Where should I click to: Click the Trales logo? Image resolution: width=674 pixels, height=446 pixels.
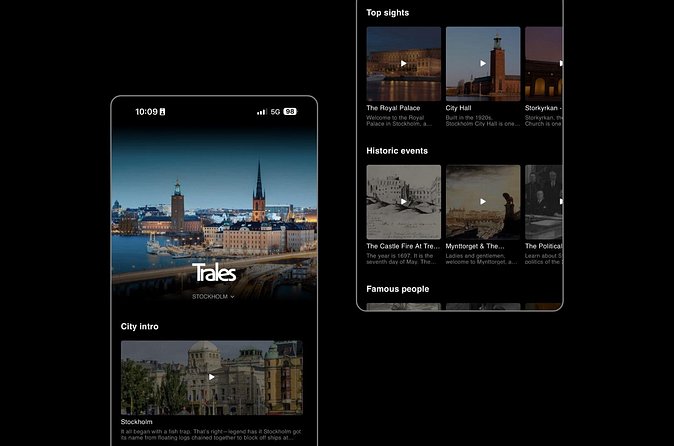[214, 272]
